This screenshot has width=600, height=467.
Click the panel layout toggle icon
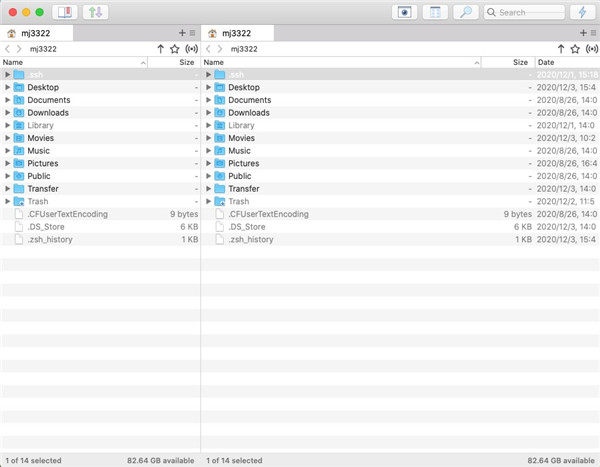click(x=66, y=12)
